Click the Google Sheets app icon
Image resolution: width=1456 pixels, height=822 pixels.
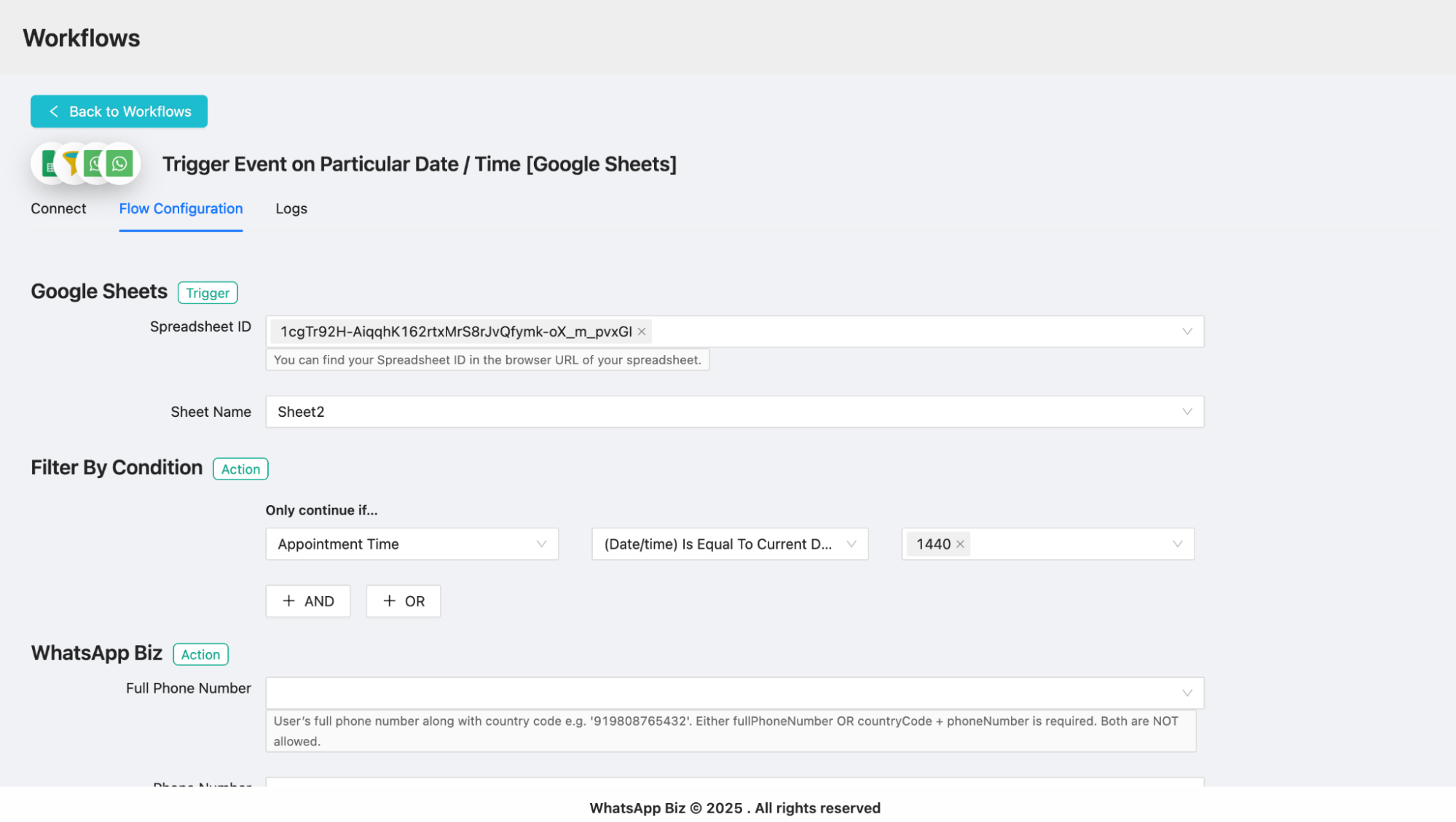point(48,164)
